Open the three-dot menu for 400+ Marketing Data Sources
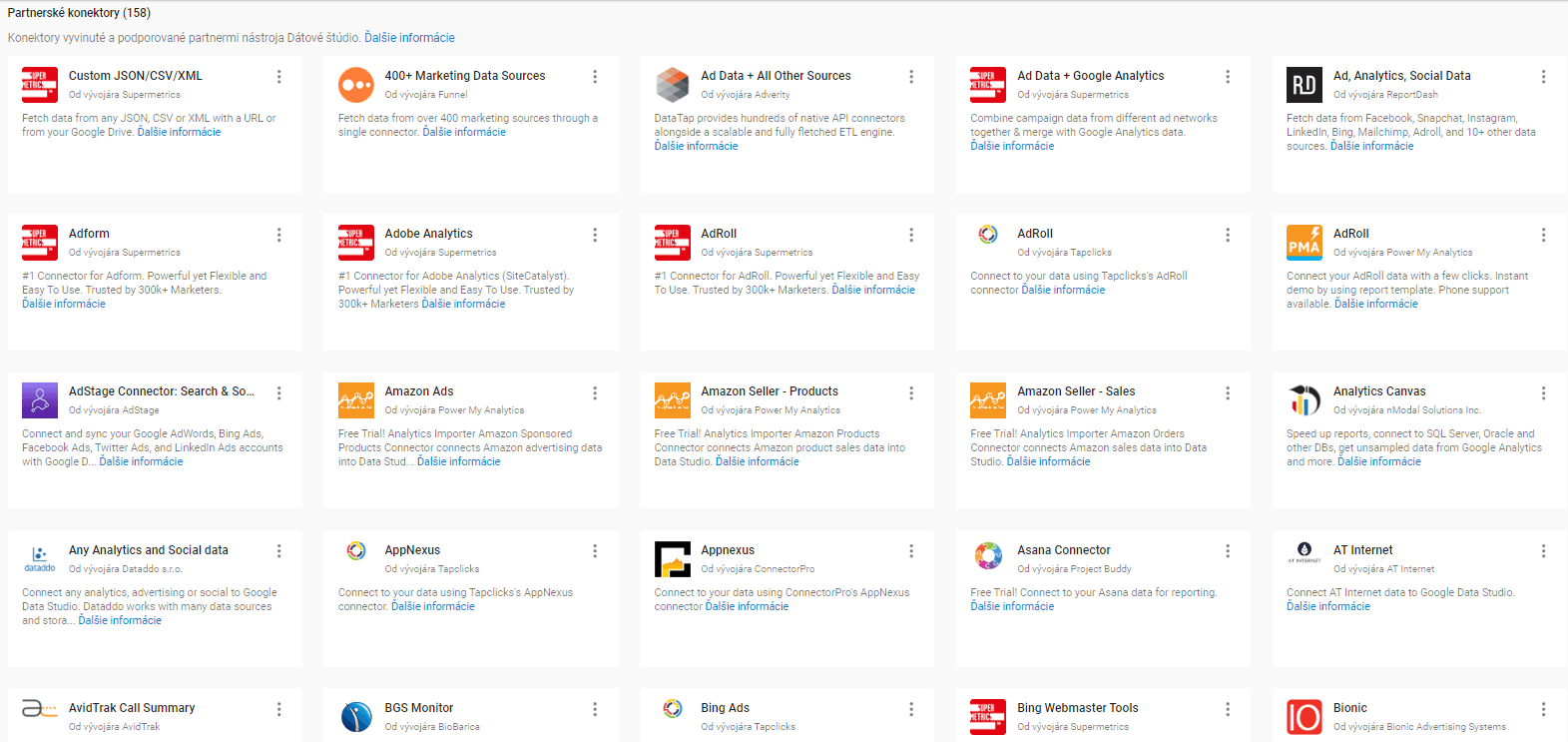 click(x=595, y=77)
